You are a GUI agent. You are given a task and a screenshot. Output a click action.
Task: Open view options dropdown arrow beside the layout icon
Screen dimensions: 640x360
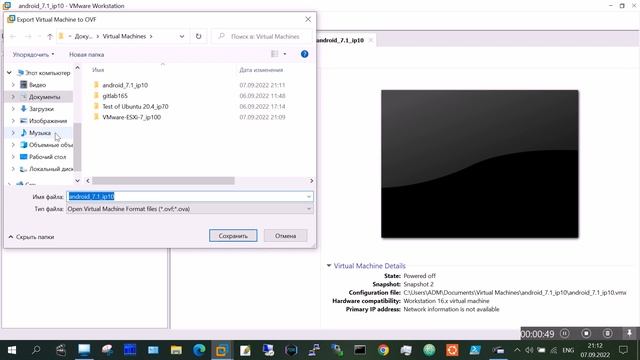(285, 54)
